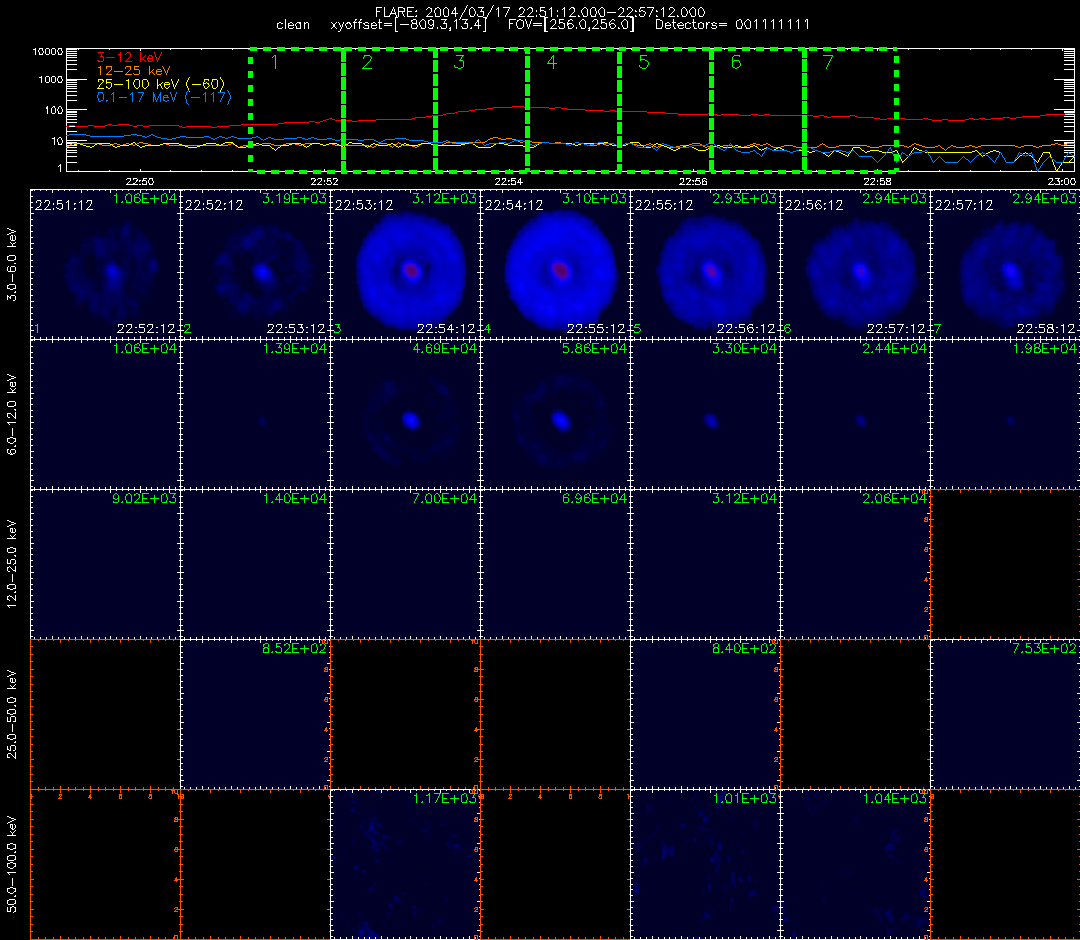Open the 3.0-6.0 keV image starting 22:53:12
Viewport: 1080px width, 940px height.
[x=405, y=264]
